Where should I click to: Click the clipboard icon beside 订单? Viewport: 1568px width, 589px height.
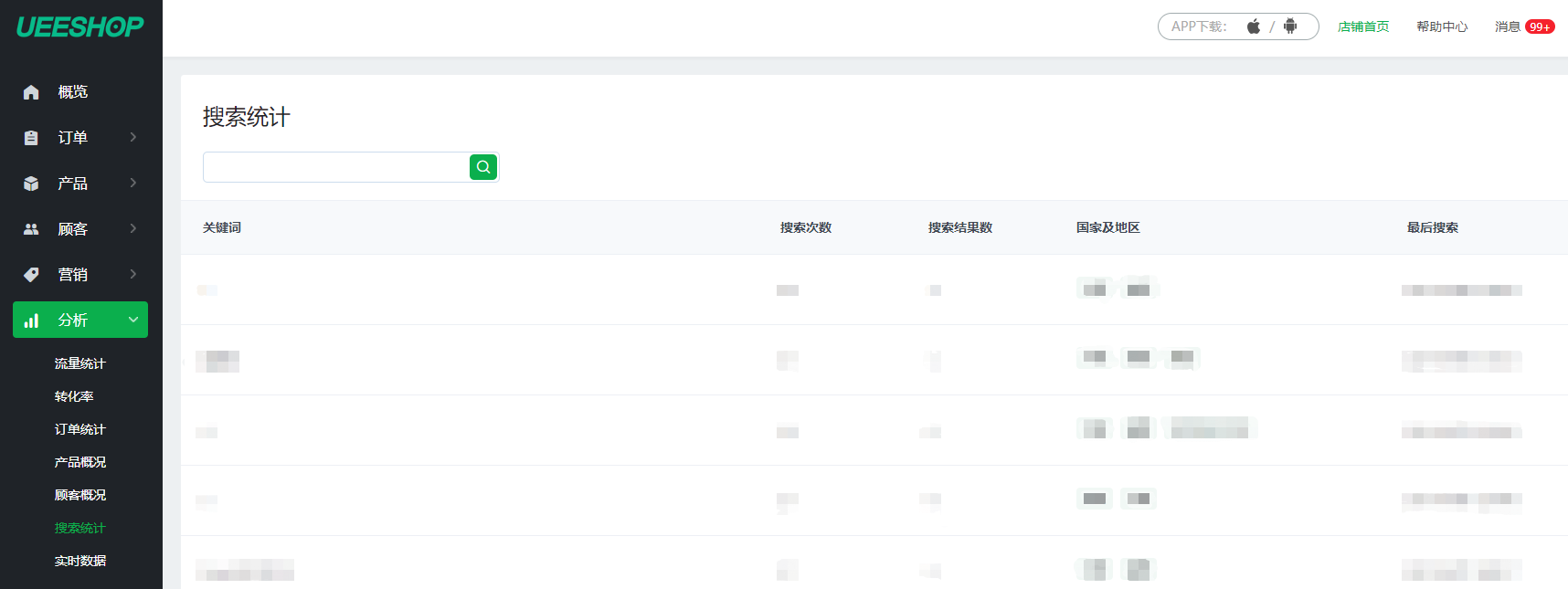(x=31, y=138)
